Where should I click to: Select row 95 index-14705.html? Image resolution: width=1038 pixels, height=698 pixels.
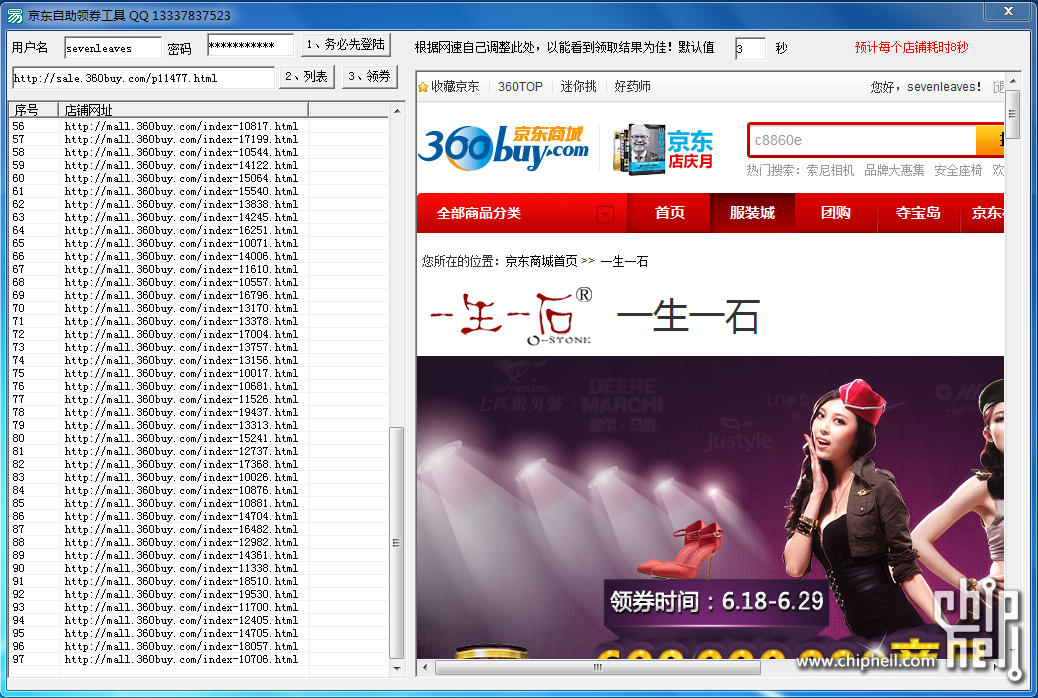[199, 633]
